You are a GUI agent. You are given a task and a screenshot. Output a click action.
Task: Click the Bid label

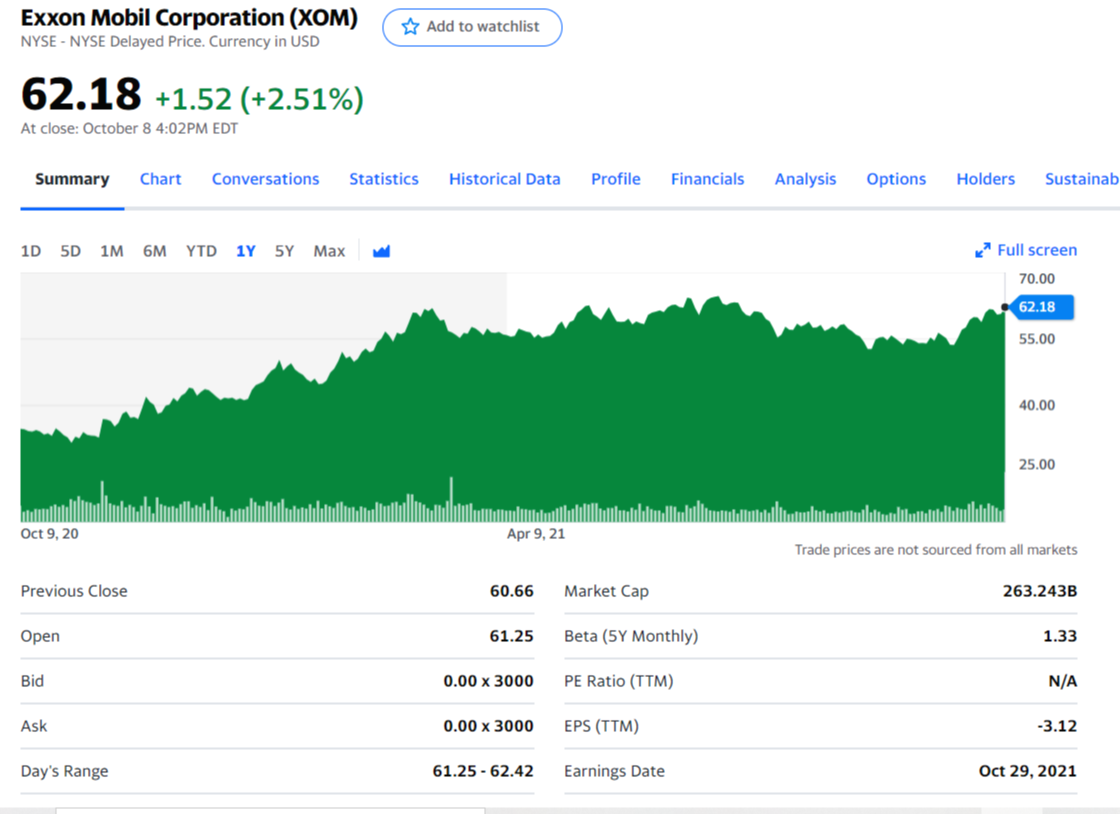point(32,681)
